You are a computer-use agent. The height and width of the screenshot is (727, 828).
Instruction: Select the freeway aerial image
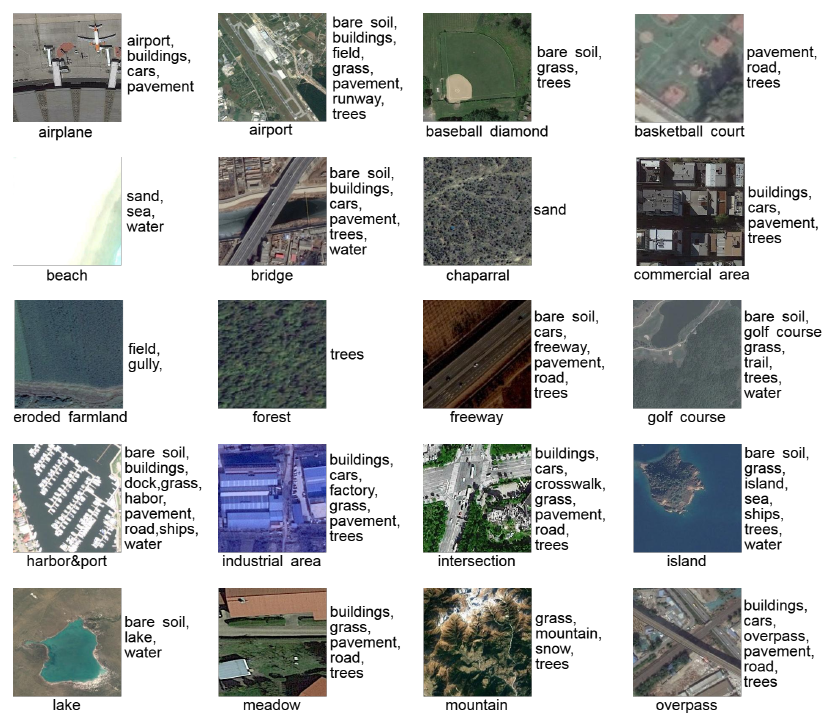click(x=477, y=354)
